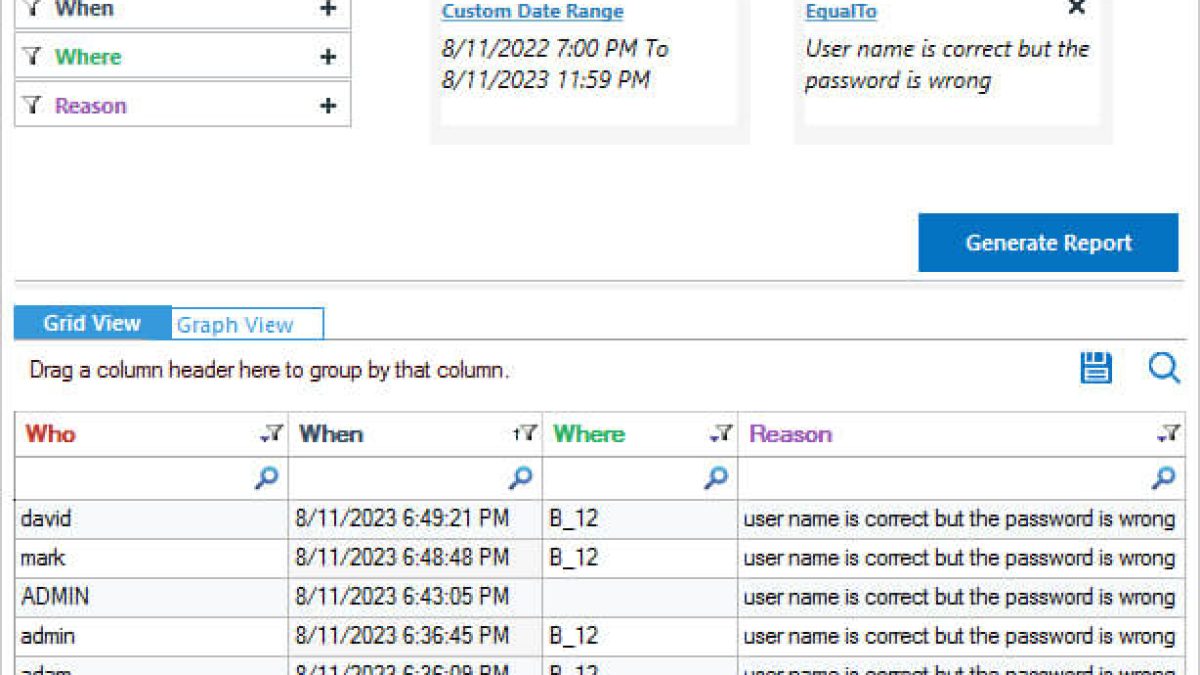
Task: Click the When filter search field
Action: tap(400, 479)
